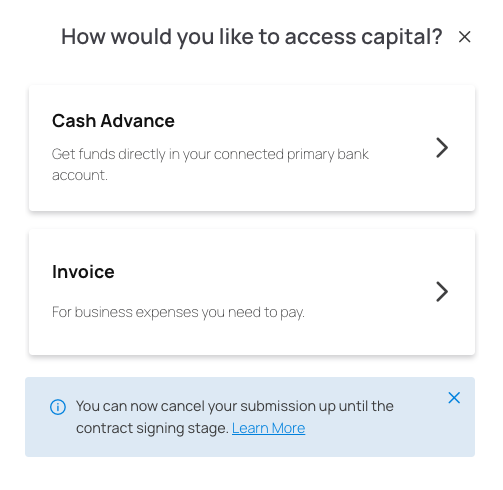Click the Cash Advance chevron arrow
The width and height of the screenshot is (503, 490).
[x=442, y=148]
